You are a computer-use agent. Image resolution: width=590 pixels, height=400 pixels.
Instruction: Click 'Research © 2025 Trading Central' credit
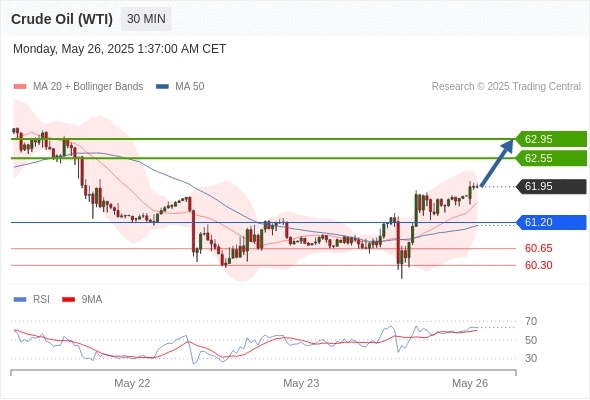pos(506,87)
